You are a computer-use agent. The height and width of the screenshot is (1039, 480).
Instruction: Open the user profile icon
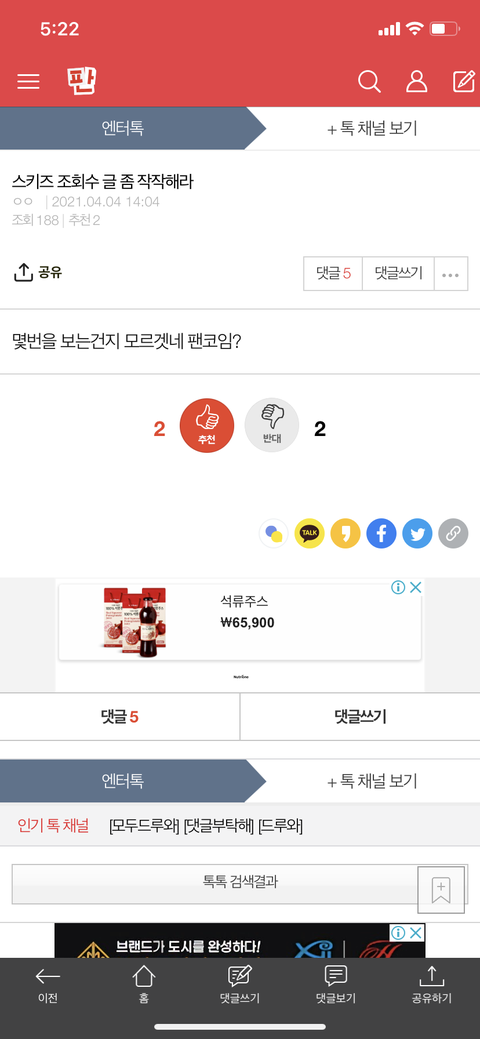point(416,82)
